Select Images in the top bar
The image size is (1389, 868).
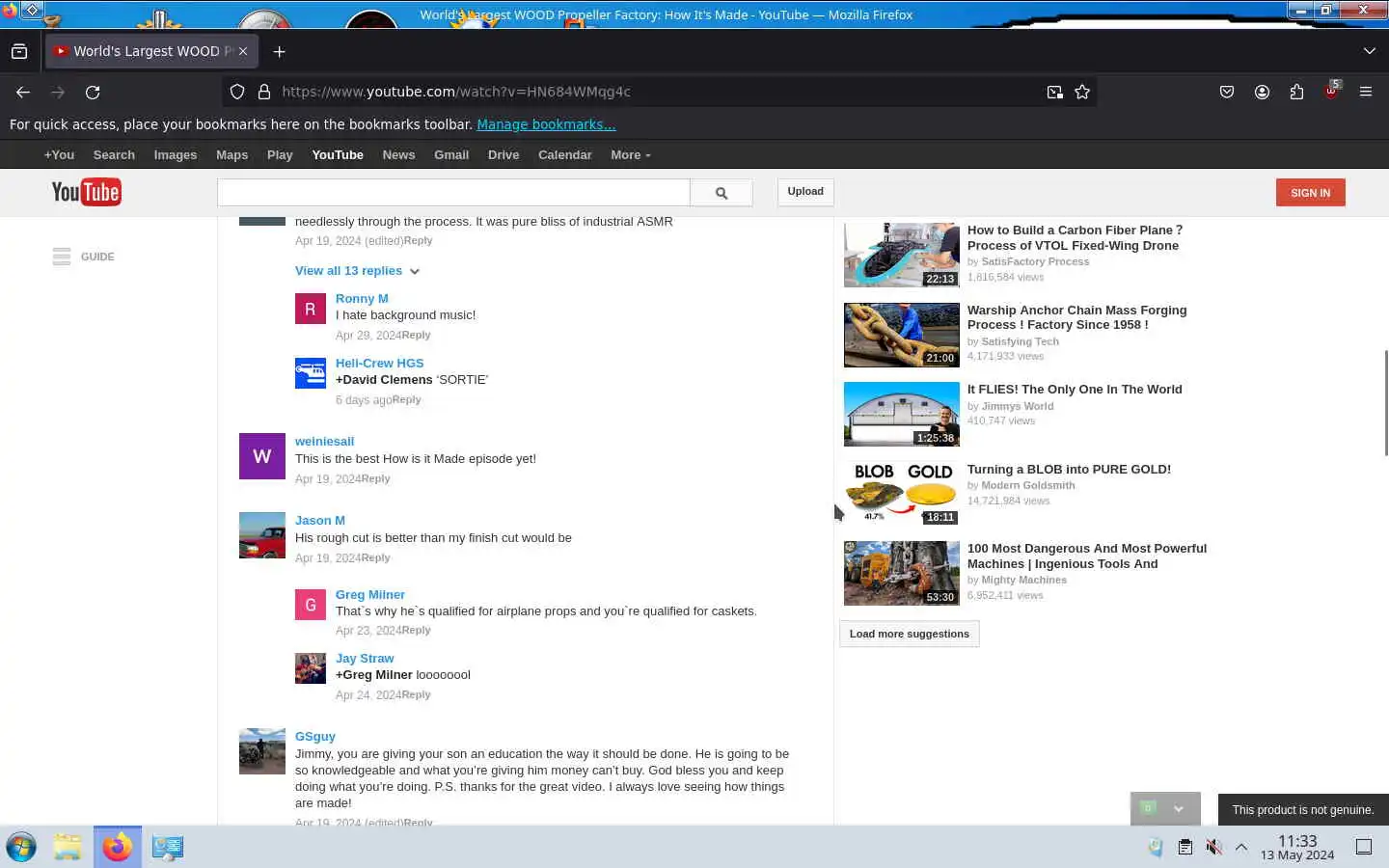[176, 154]
